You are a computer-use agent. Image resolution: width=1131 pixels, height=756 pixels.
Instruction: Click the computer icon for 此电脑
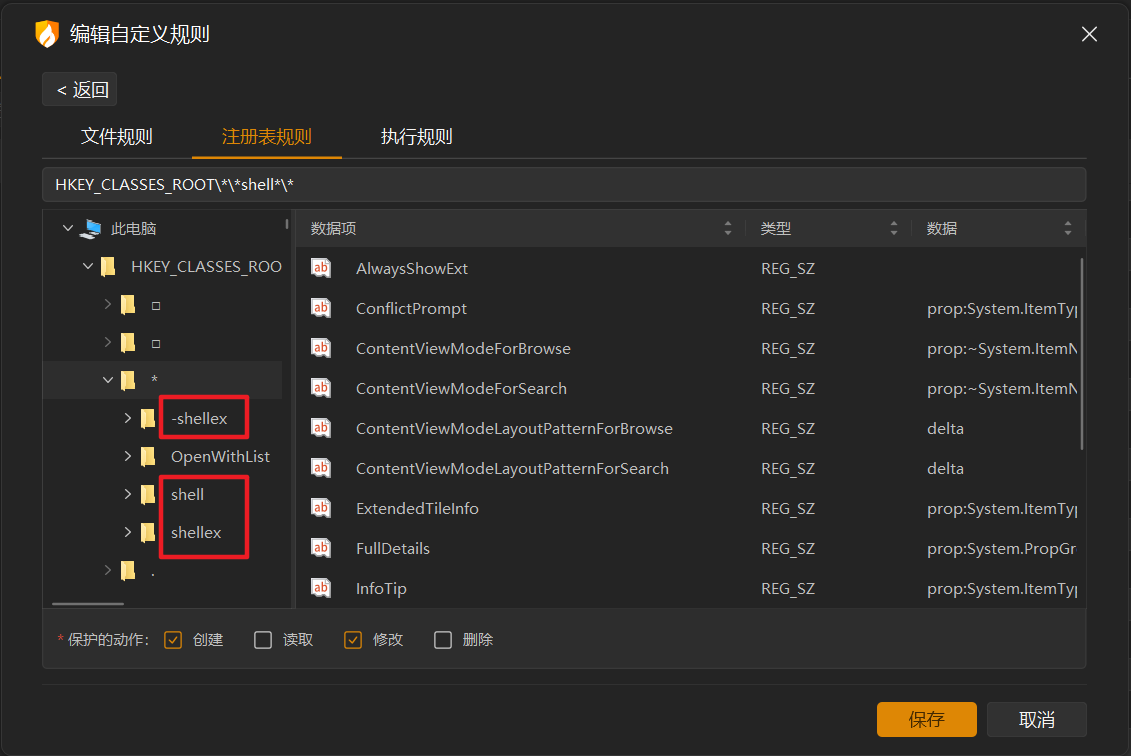pos(91,228)
